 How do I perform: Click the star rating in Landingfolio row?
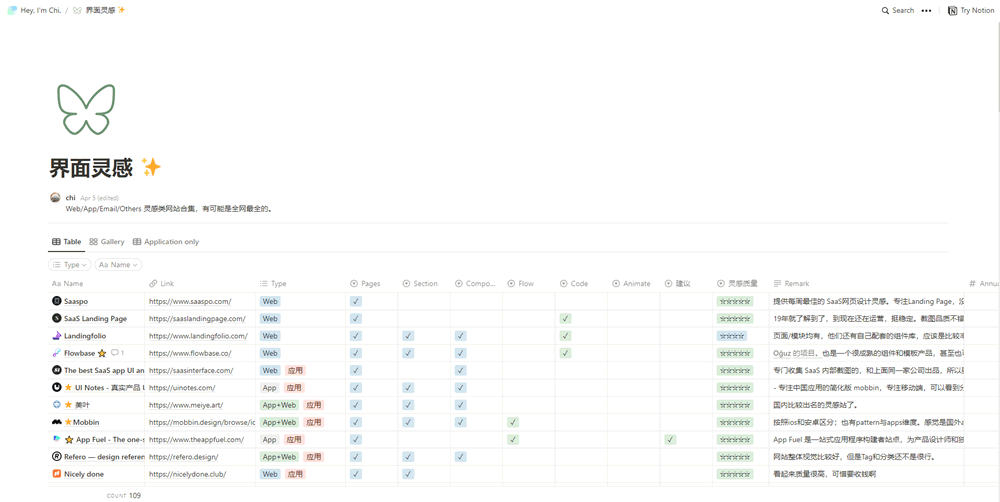[731, 336]
